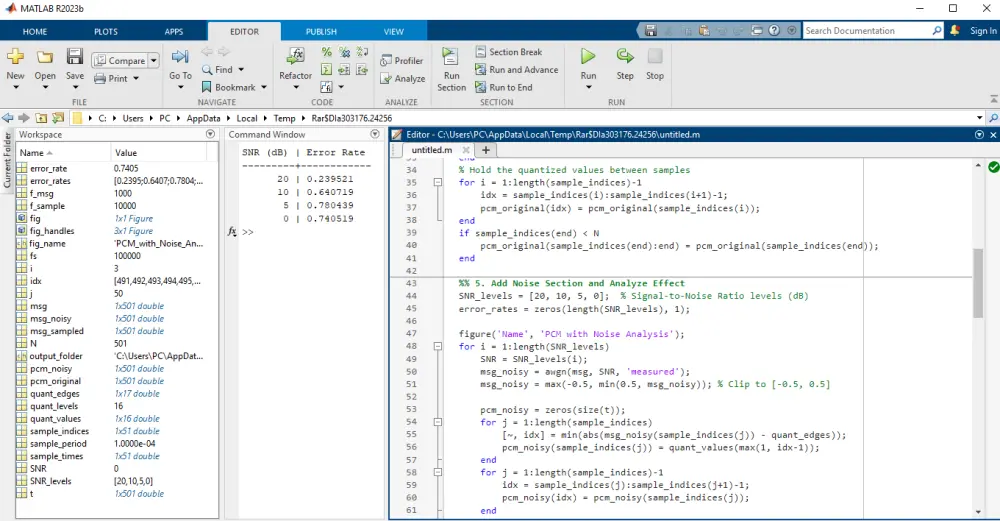This screenshot has width=1000, height=521.
Task: Click the Stop button icon
Action: click(x=655, y=56)
